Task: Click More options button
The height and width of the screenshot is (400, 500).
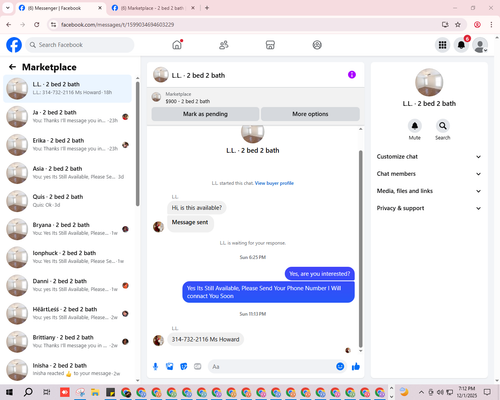Action: [x=310, y=114]
